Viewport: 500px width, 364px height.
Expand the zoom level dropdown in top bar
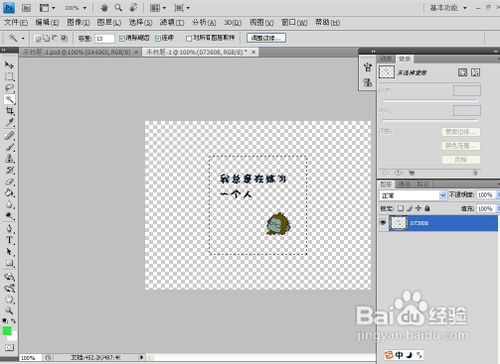pyautogui.click(x=76, y=8)
